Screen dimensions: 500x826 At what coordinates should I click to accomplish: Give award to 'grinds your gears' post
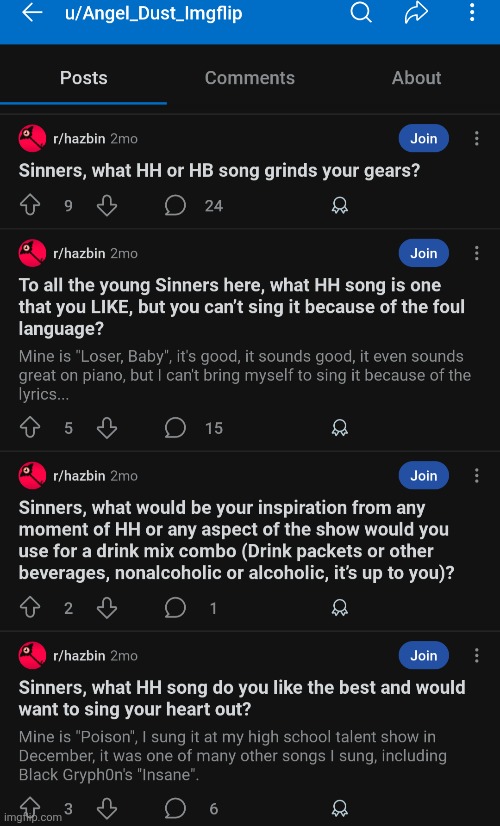tap(340, 205)
